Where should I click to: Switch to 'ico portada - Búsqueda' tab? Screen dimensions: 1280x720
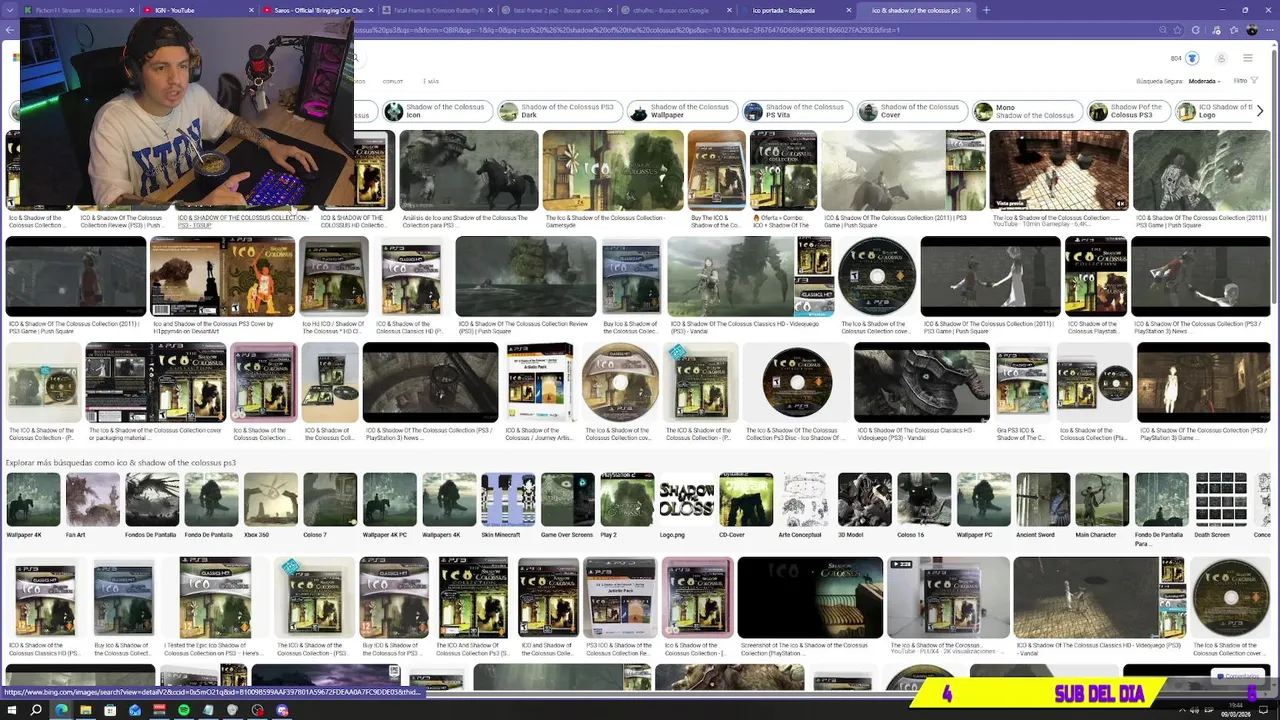point(795,10)
